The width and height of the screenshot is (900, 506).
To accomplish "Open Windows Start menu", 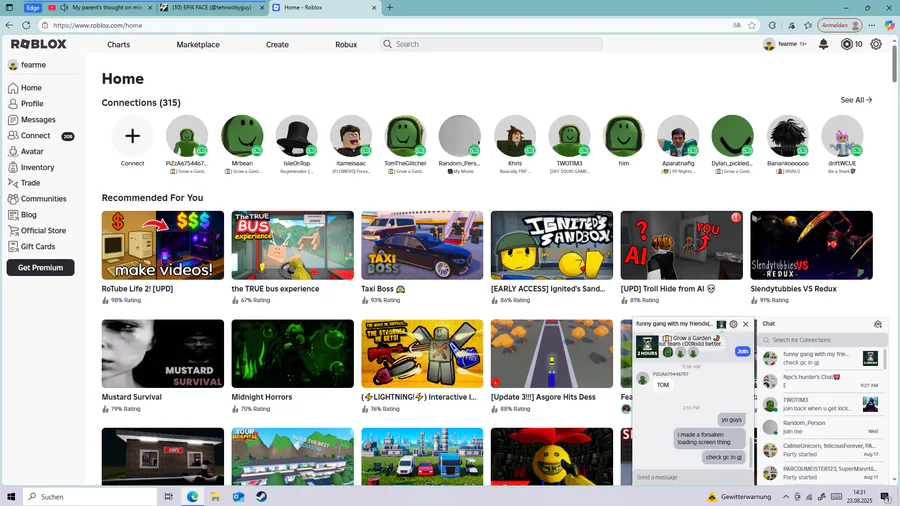I will [x=10, y=496].
